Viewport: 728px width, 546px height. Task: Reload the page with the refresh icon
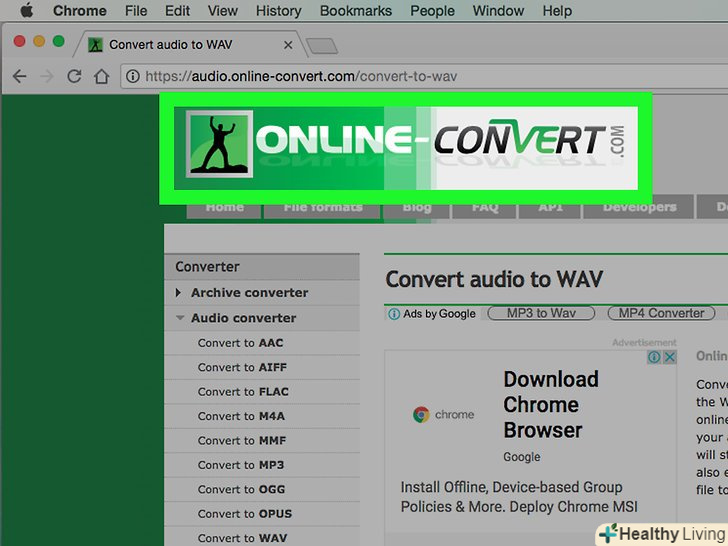click(73, 76)
